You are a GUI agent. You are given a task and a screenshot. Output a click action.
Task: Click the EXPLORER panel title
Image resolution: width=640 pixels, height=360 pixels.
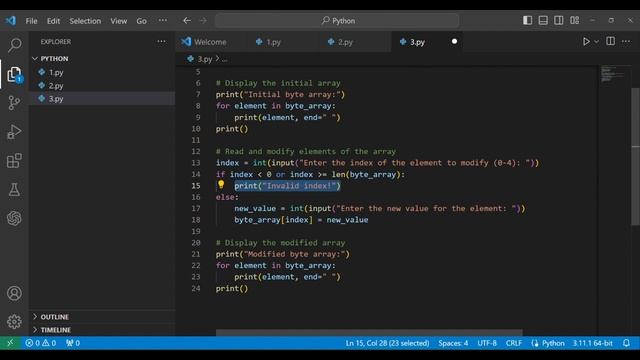click(x=56, y=42)
